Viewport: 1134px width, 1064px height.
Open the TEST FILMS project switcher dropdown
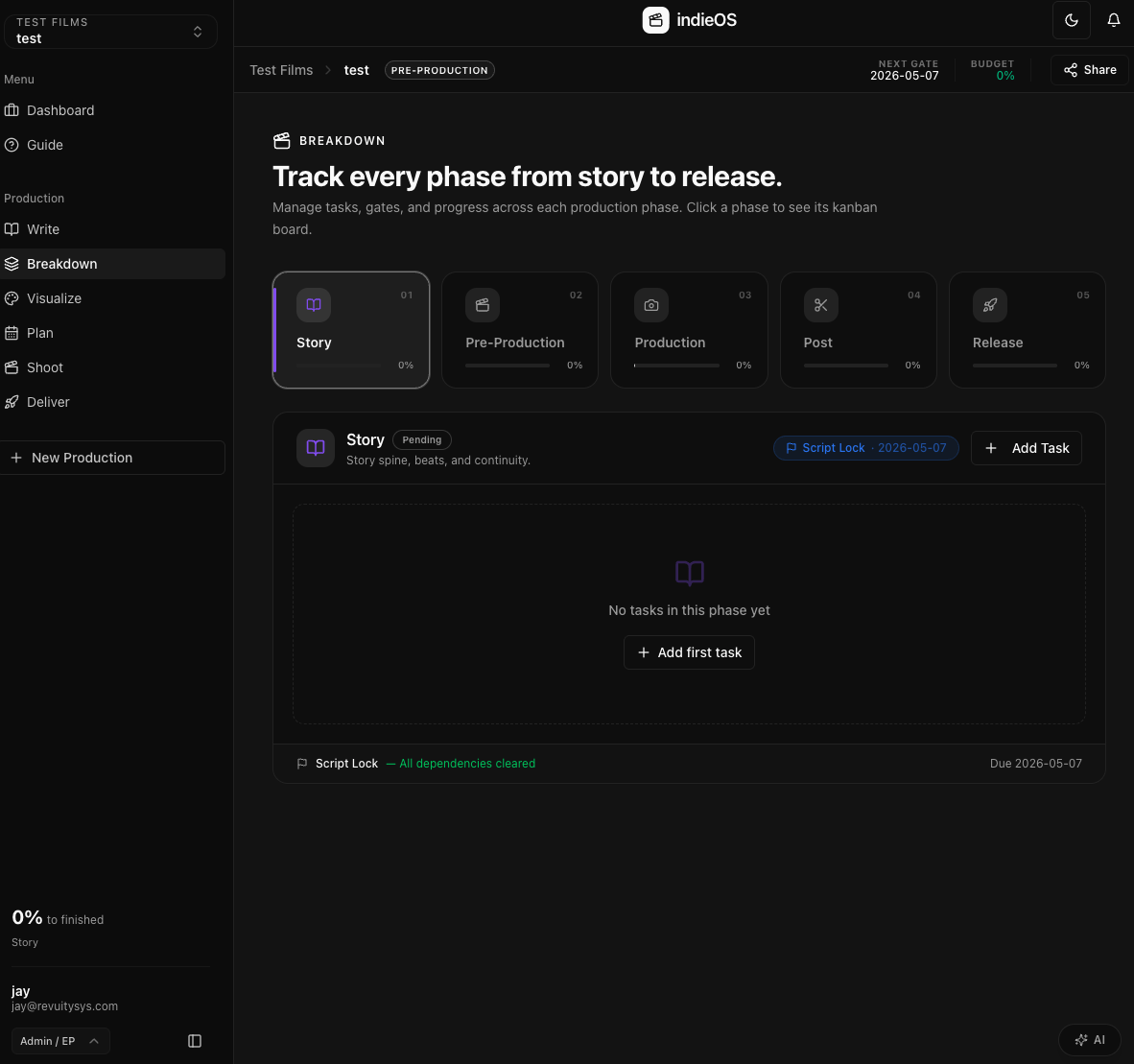pos(110,31)
